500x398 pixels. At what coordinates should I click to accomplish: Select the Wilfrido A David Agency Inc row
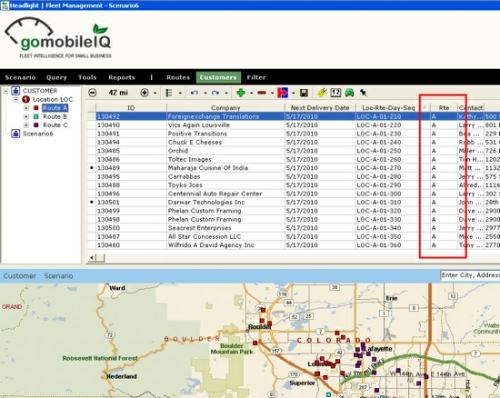294,245
